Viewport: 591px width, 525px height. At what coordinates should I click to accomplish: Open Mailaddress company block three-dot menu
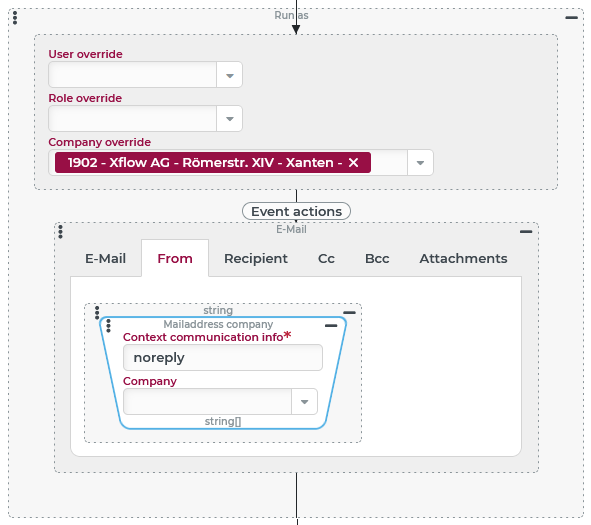109,326
